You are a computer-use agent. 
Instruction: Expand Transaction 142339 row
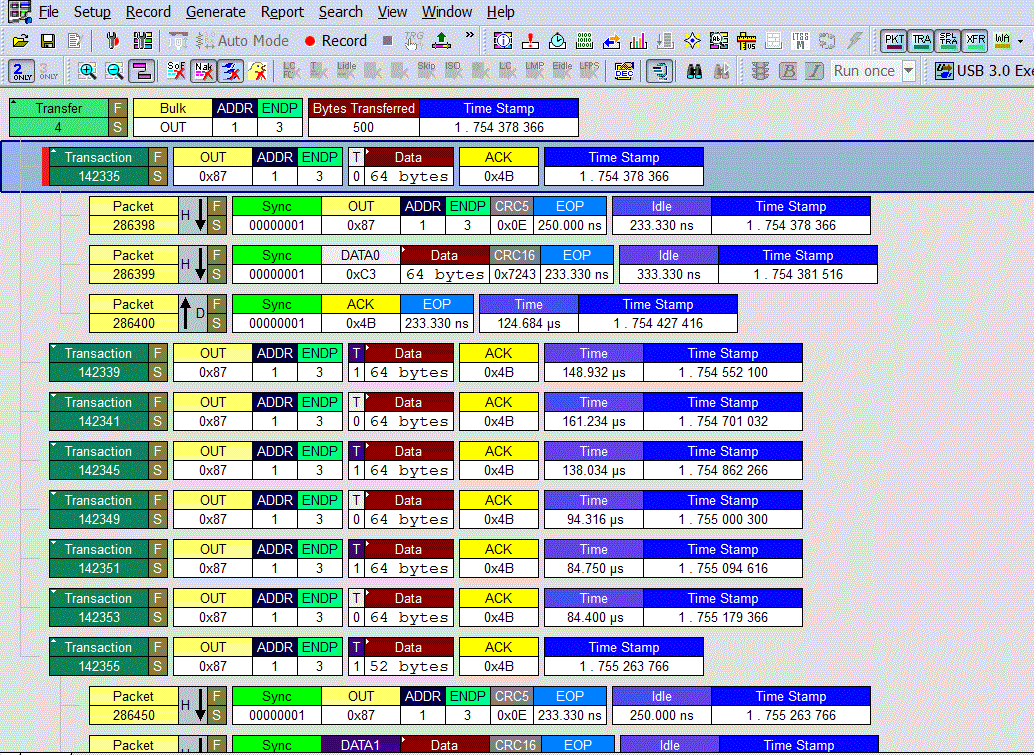(54, 348)
